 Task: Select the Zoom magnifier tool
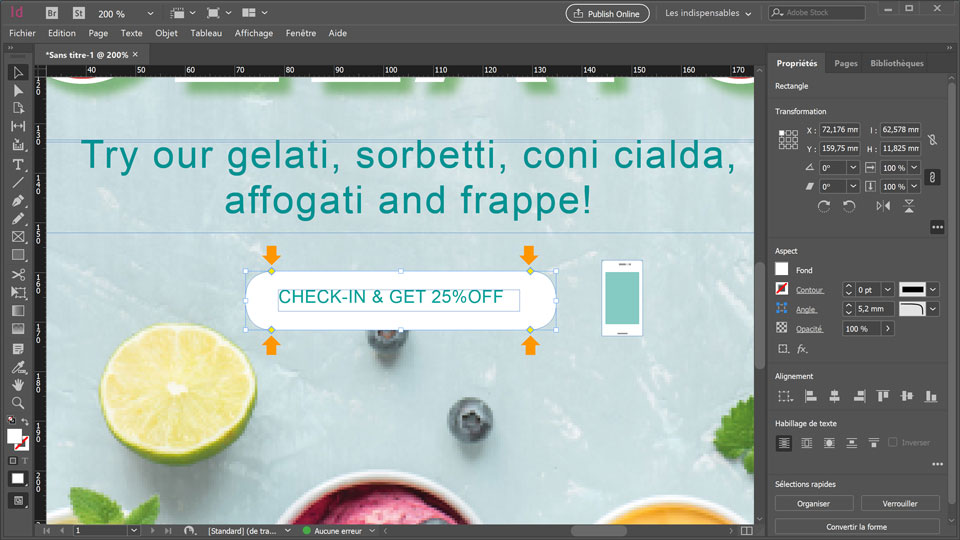pos(18,403)
